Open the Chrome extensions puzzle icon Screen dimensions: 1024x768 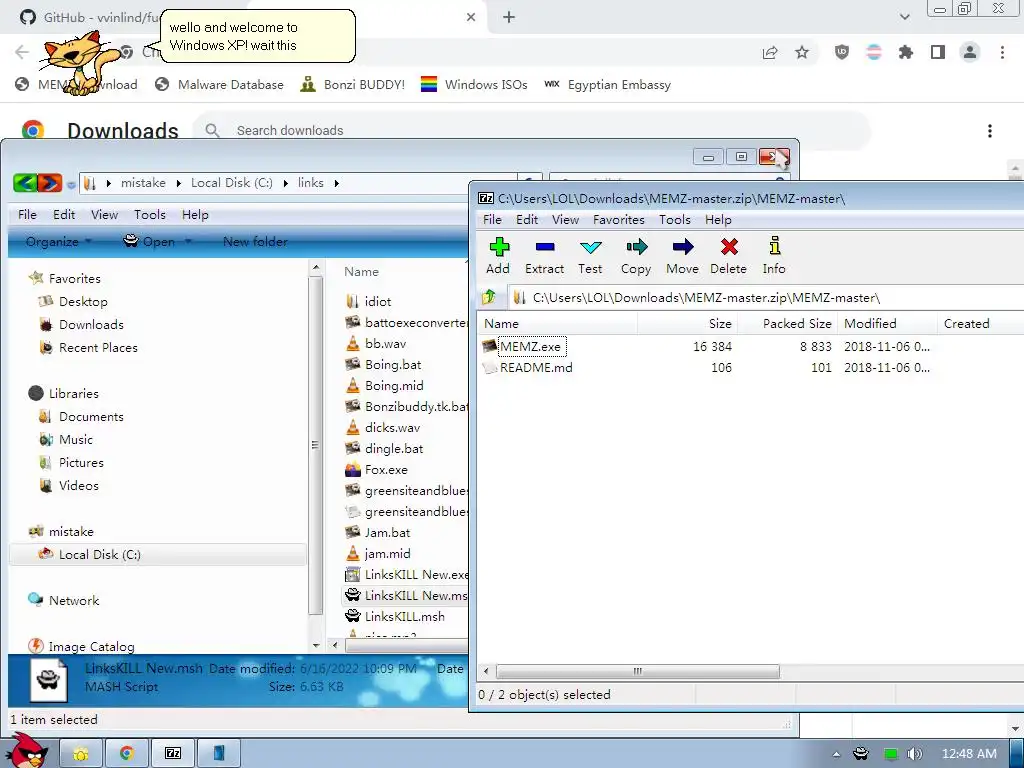click(x=906, y=52)
